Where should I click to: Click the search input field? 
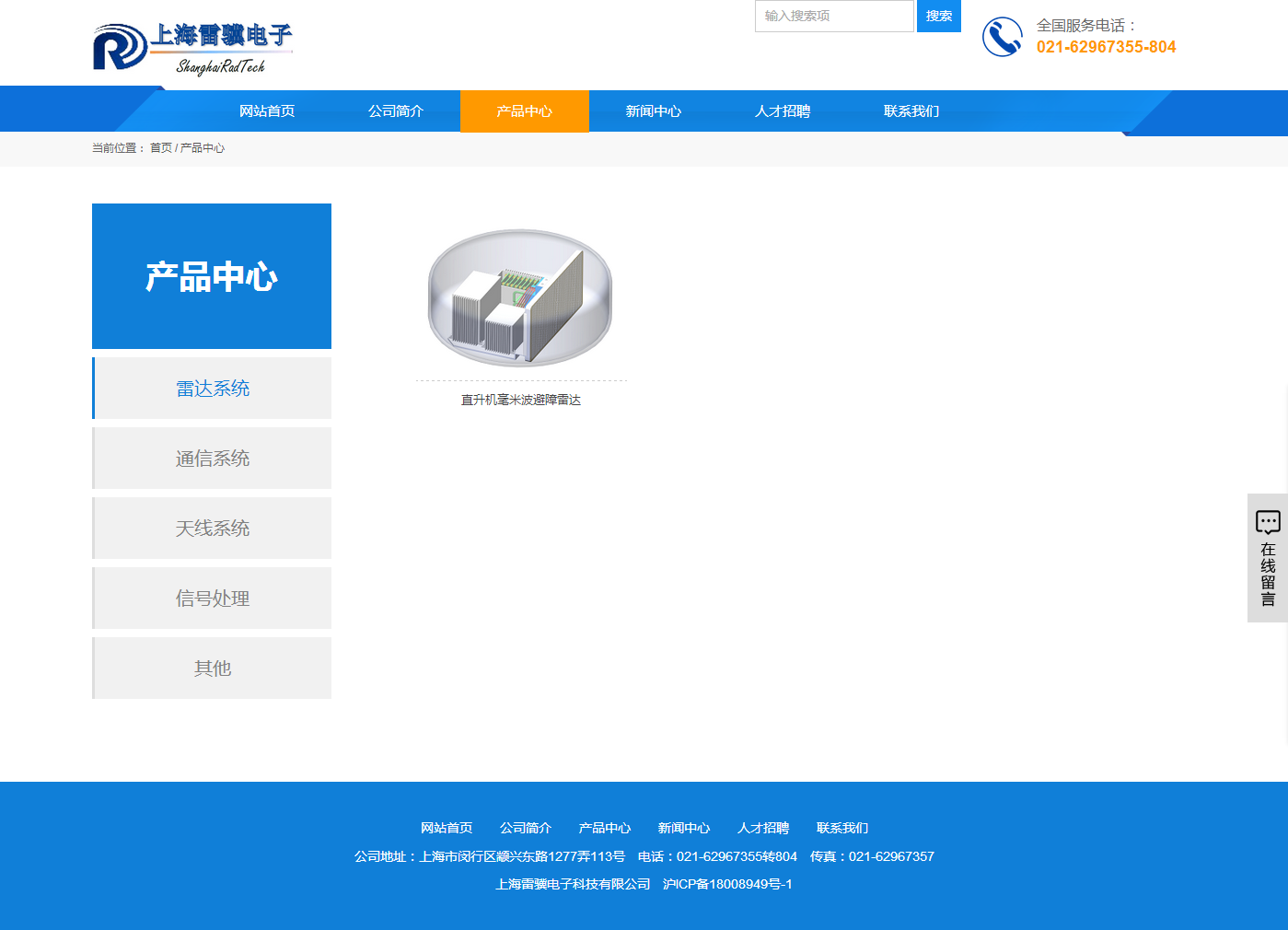pos(834,16)
